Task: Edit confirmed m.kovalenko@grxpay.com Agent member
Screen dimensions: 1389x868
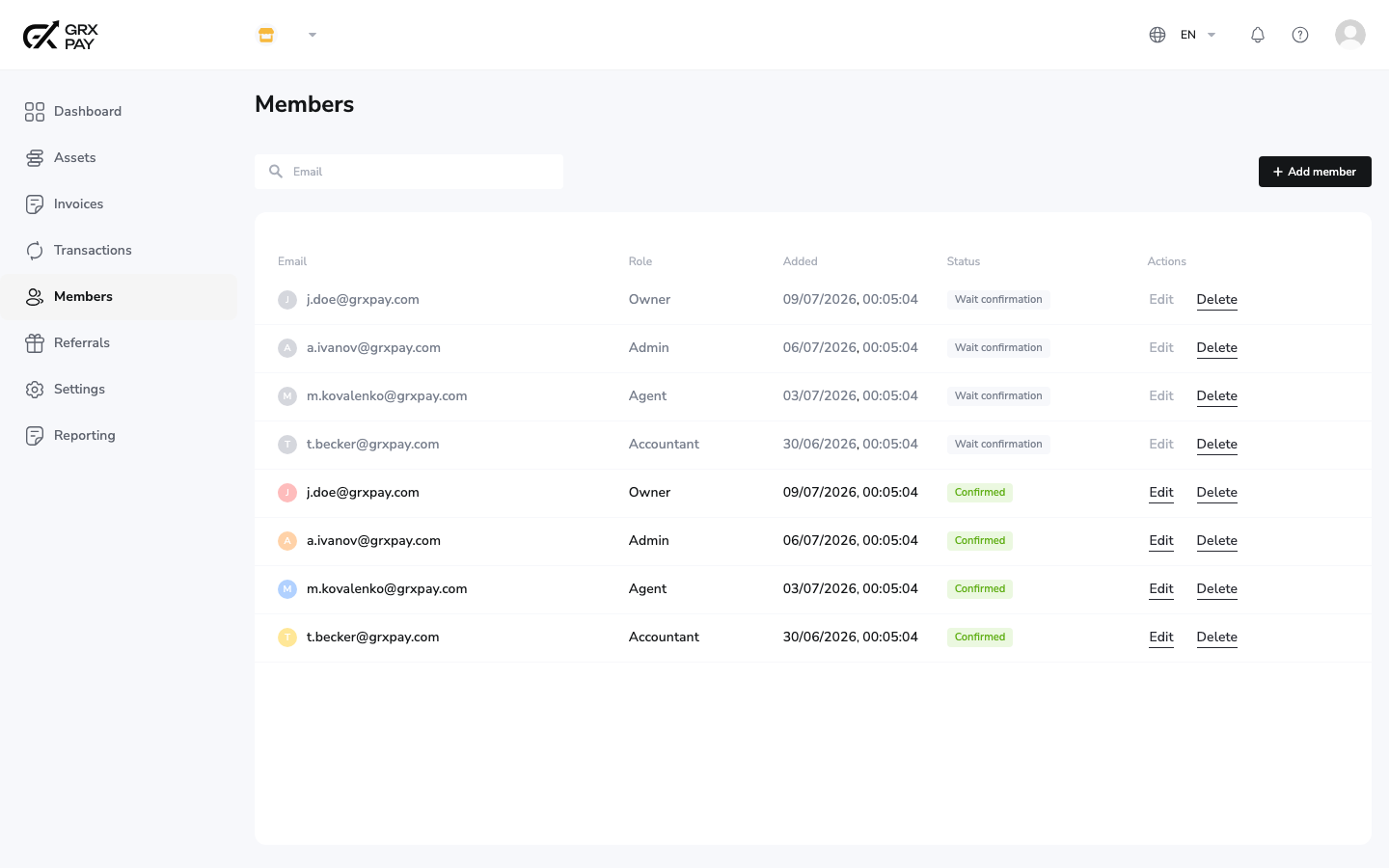Action: point(1161,589)
